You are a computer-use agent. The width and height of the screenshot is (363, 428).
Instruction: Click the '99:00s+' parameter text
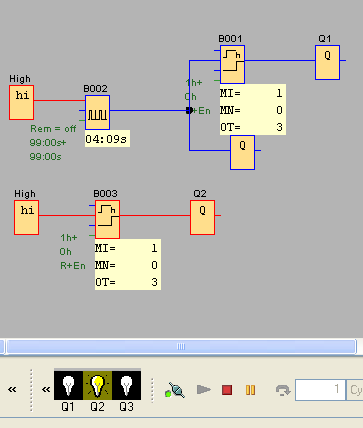[48, 143]
